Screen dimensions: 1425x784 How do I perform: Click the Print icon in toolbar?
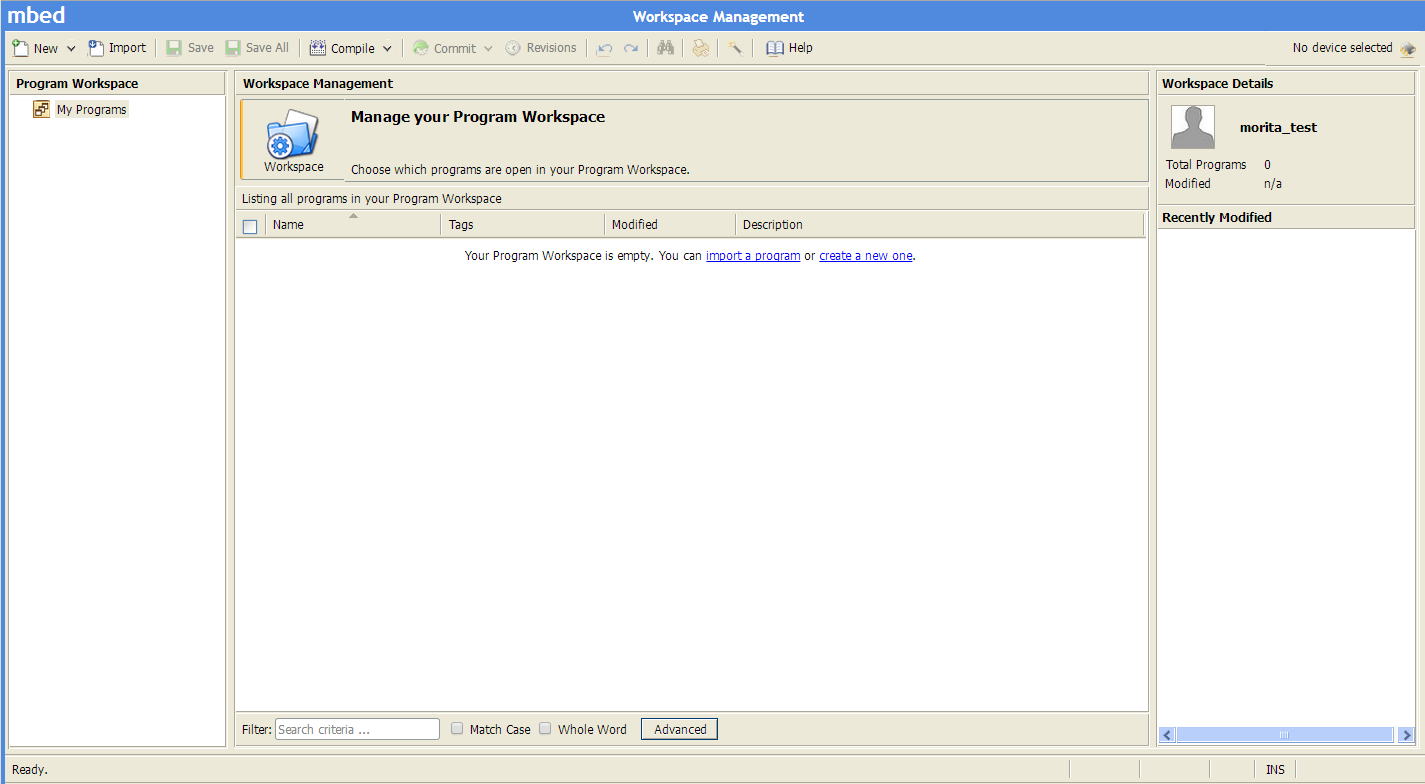tap(701, 48)
